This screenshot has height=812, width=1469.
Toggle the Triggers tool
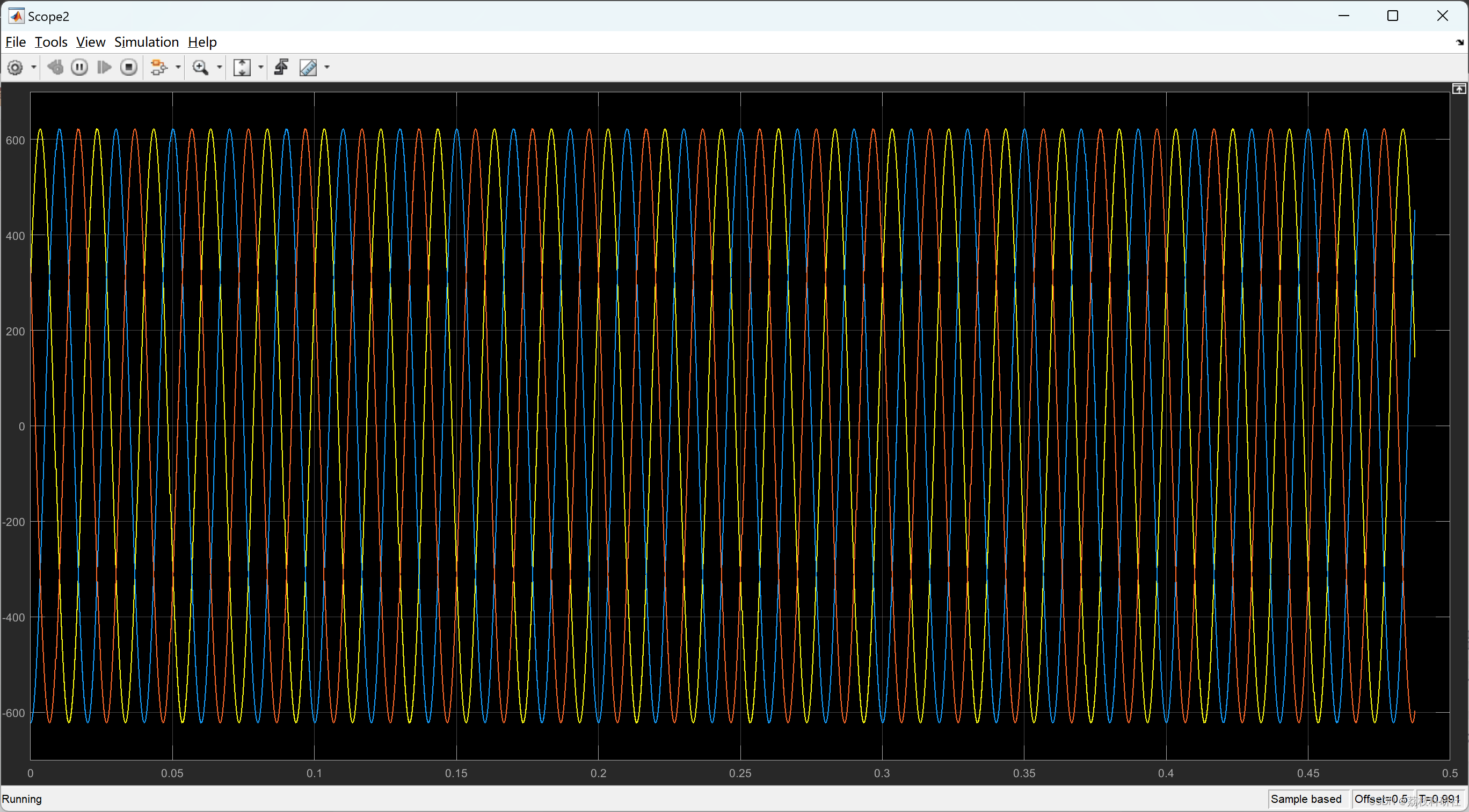(x=282, y=68)
